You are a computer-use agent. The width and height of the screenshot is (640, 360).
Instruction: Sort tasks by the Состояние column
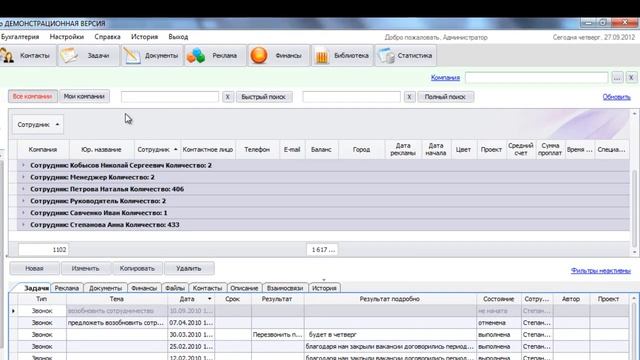[x=498, y=299]
